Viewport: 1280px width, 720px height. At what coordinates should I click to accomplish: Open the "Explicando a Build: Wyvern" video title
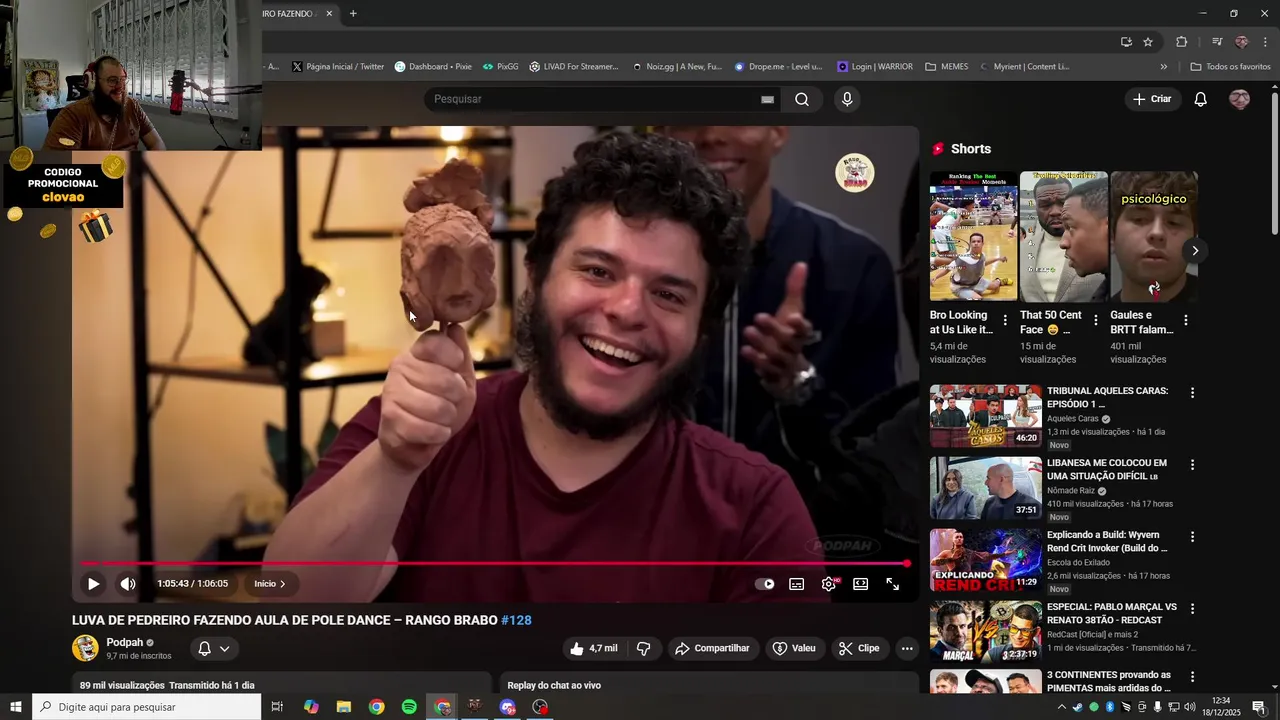coord(1107,542)
